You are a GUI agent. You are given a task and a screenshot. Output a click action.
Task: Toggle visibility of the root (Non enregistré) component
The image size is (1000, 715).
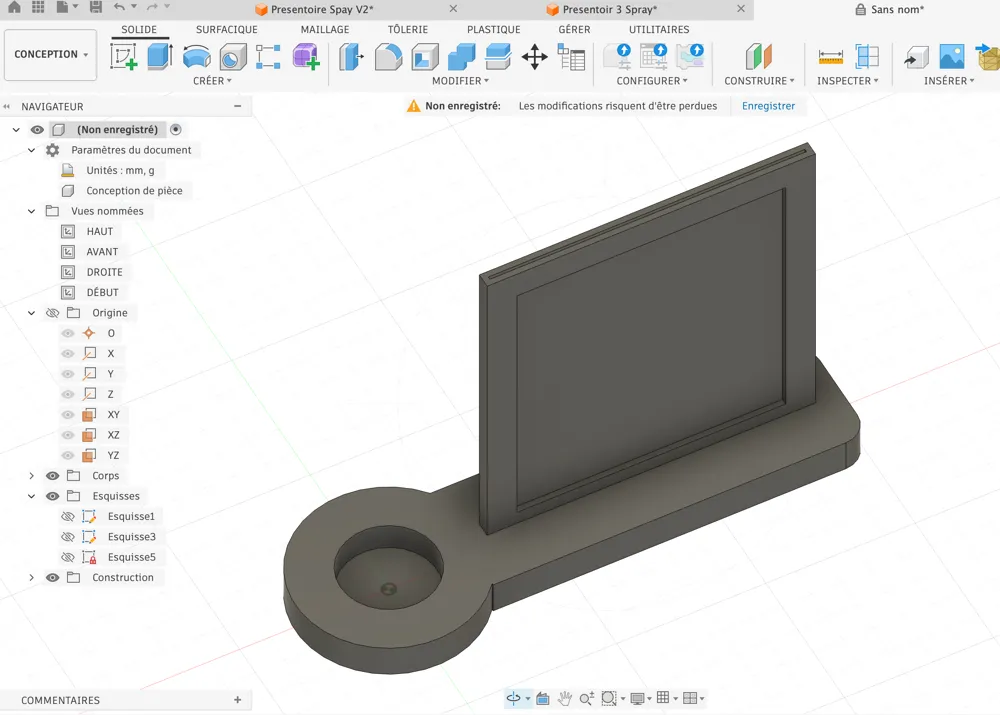(x=37, y=129)
